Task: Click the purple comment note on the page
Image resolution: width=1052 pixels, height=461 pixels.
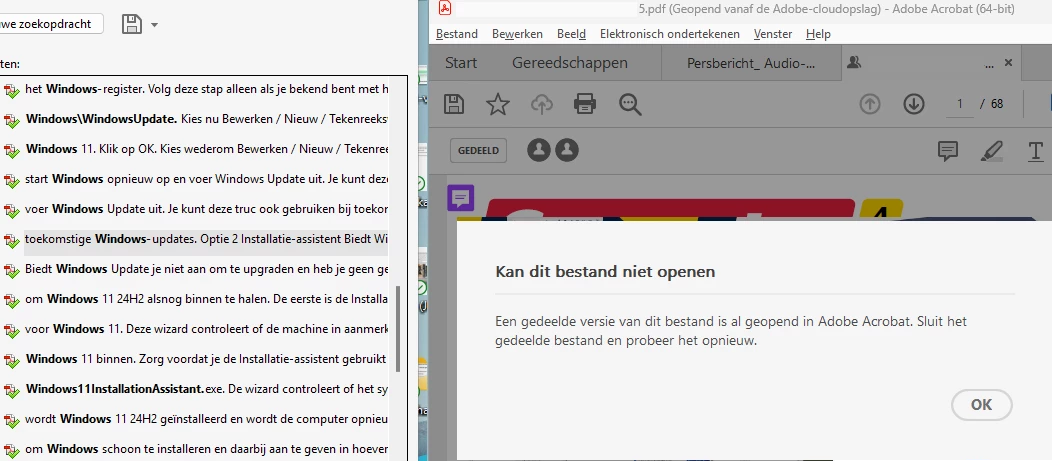Action: [461, 198]
